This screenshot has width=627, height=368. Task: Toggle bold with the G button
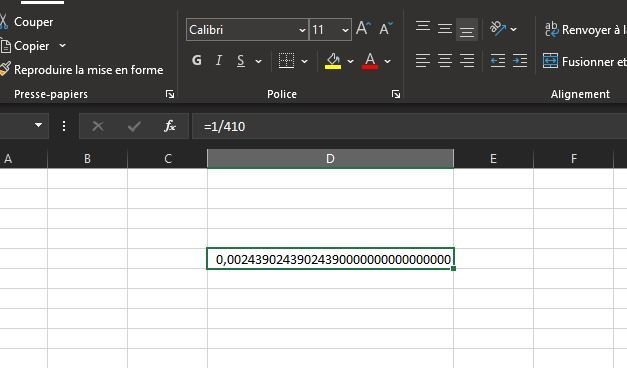tap(196, 61)
